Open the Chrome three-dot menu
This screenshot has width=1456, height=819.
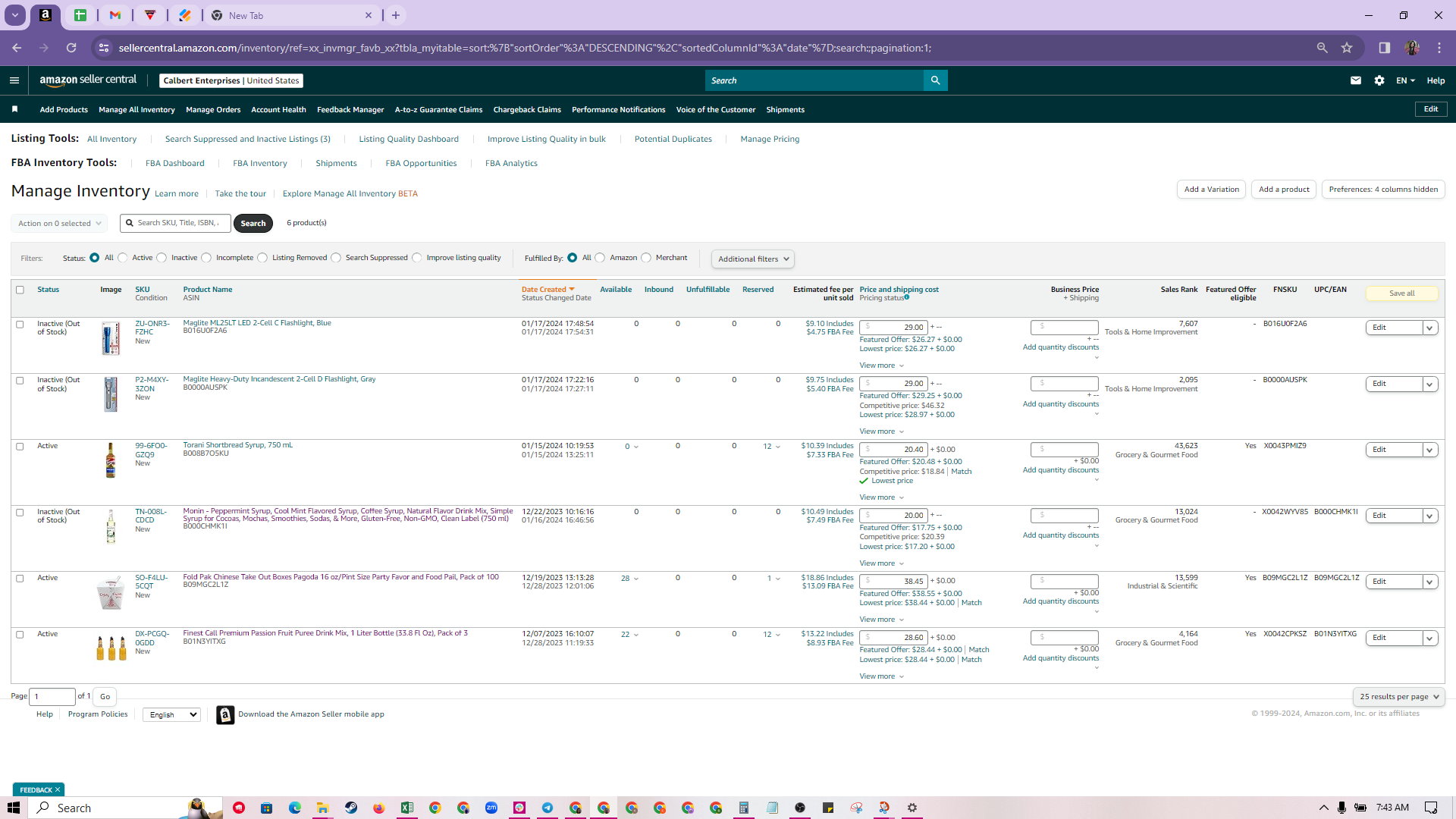point(1439,48)
